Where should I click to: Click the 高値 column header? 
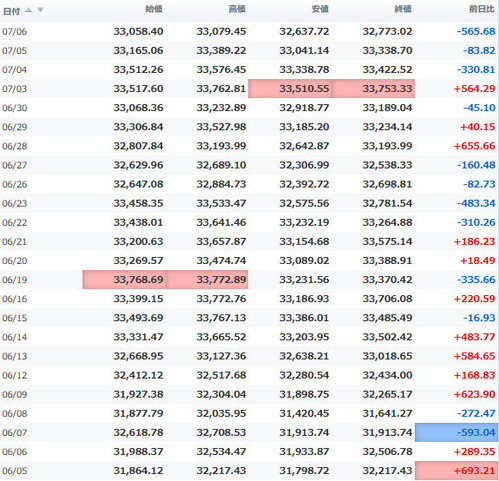[237, 9]
